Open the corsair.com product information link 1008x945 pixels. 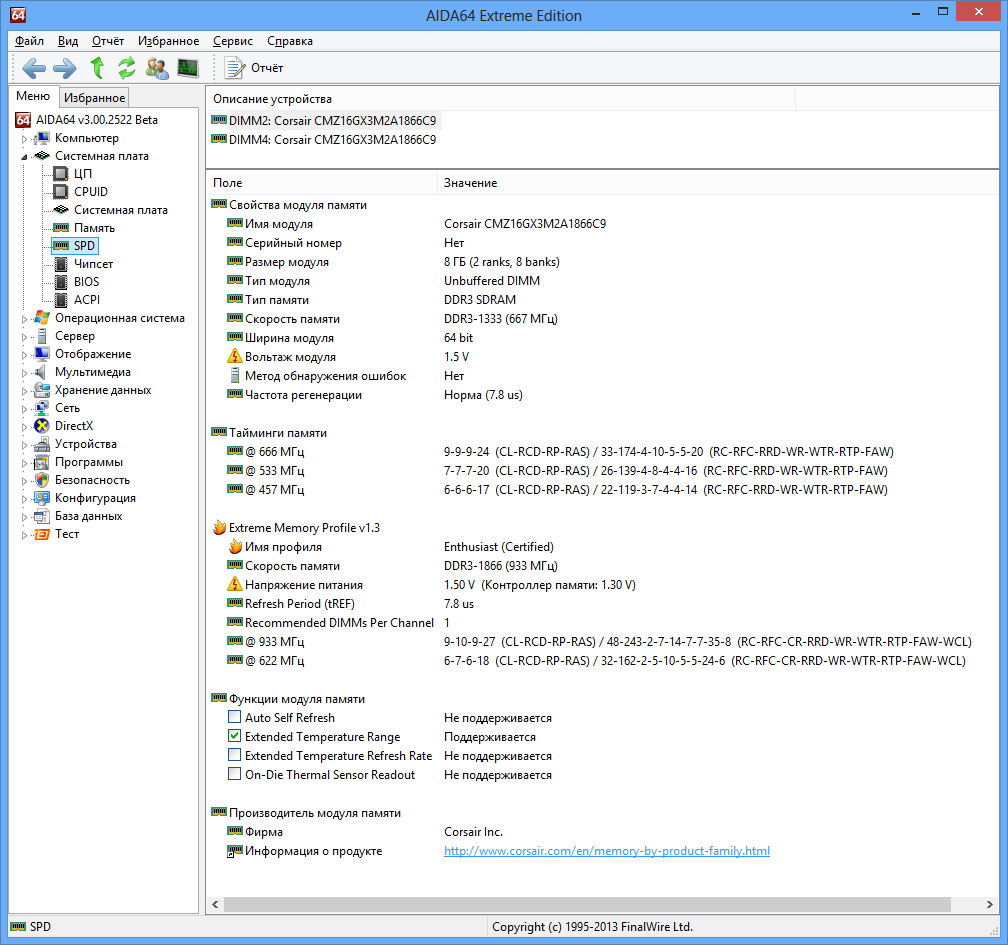[x=607, y=850]
